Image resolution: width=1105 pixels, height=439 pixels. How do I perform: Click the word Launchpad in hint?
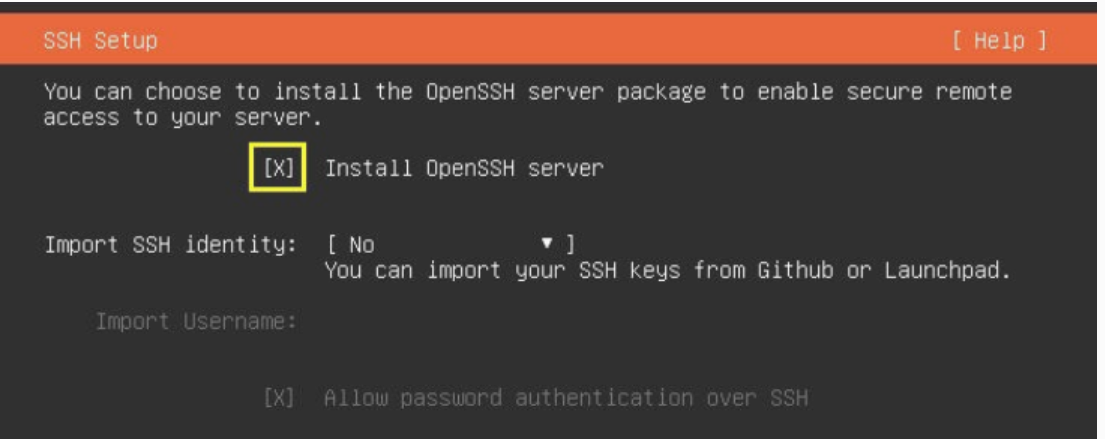[942, 271]
